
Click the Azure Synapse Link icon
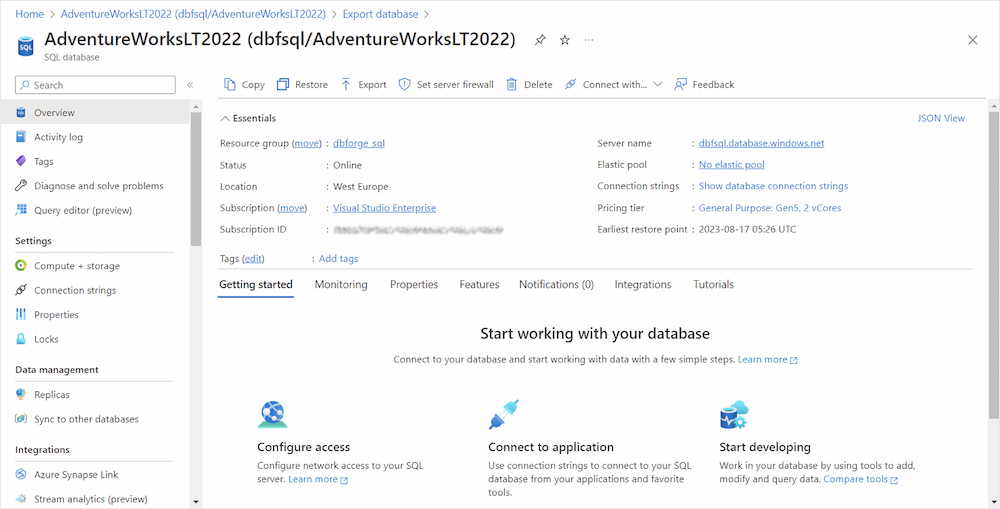[21, 475]
